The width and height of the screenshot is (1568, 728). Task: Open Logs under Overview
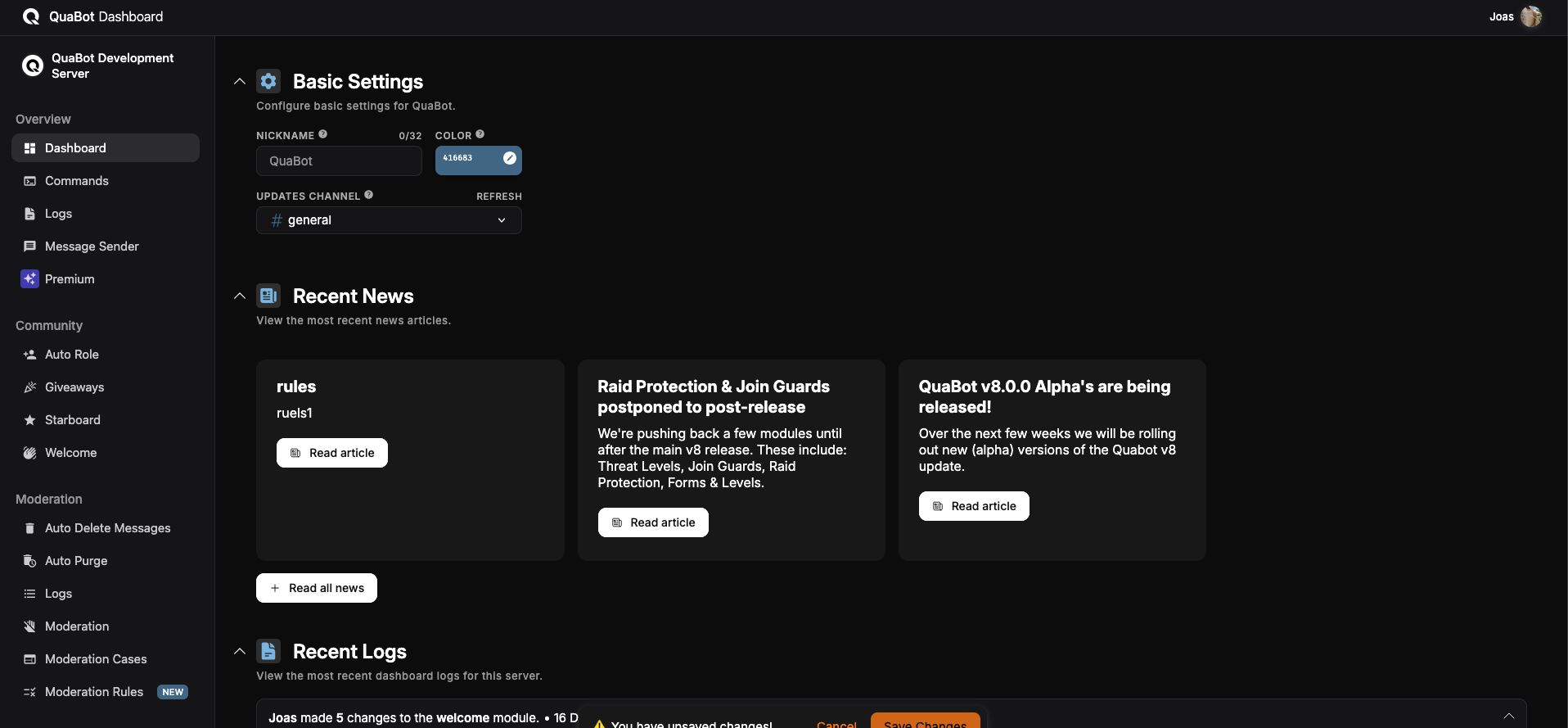[106, 214]
